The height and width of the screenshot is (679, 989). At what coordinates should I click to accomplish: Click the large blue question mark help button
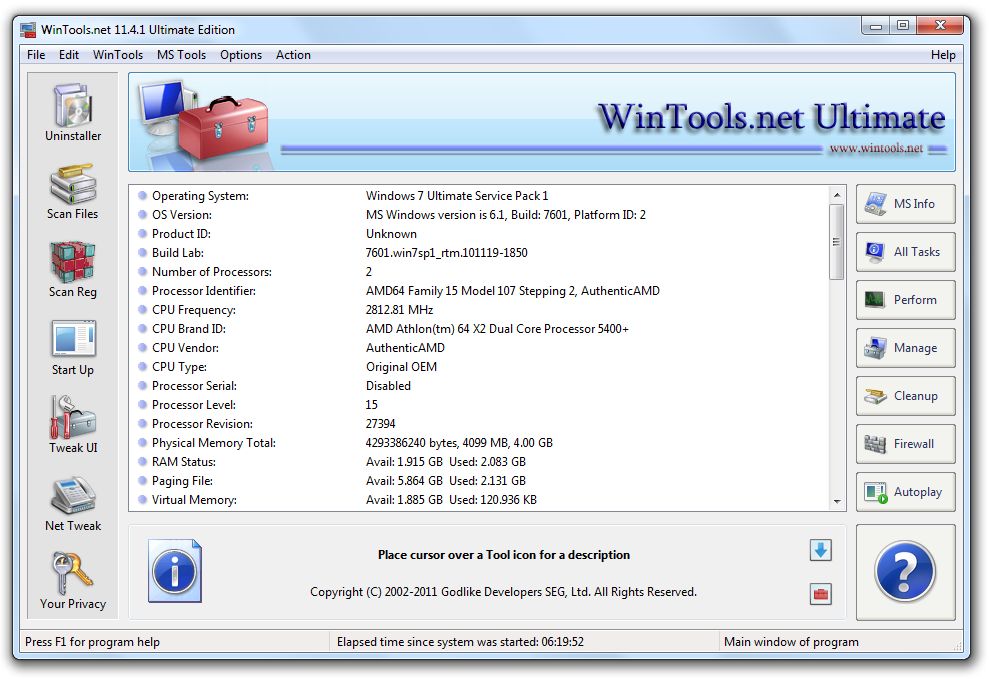coord(905,573)
